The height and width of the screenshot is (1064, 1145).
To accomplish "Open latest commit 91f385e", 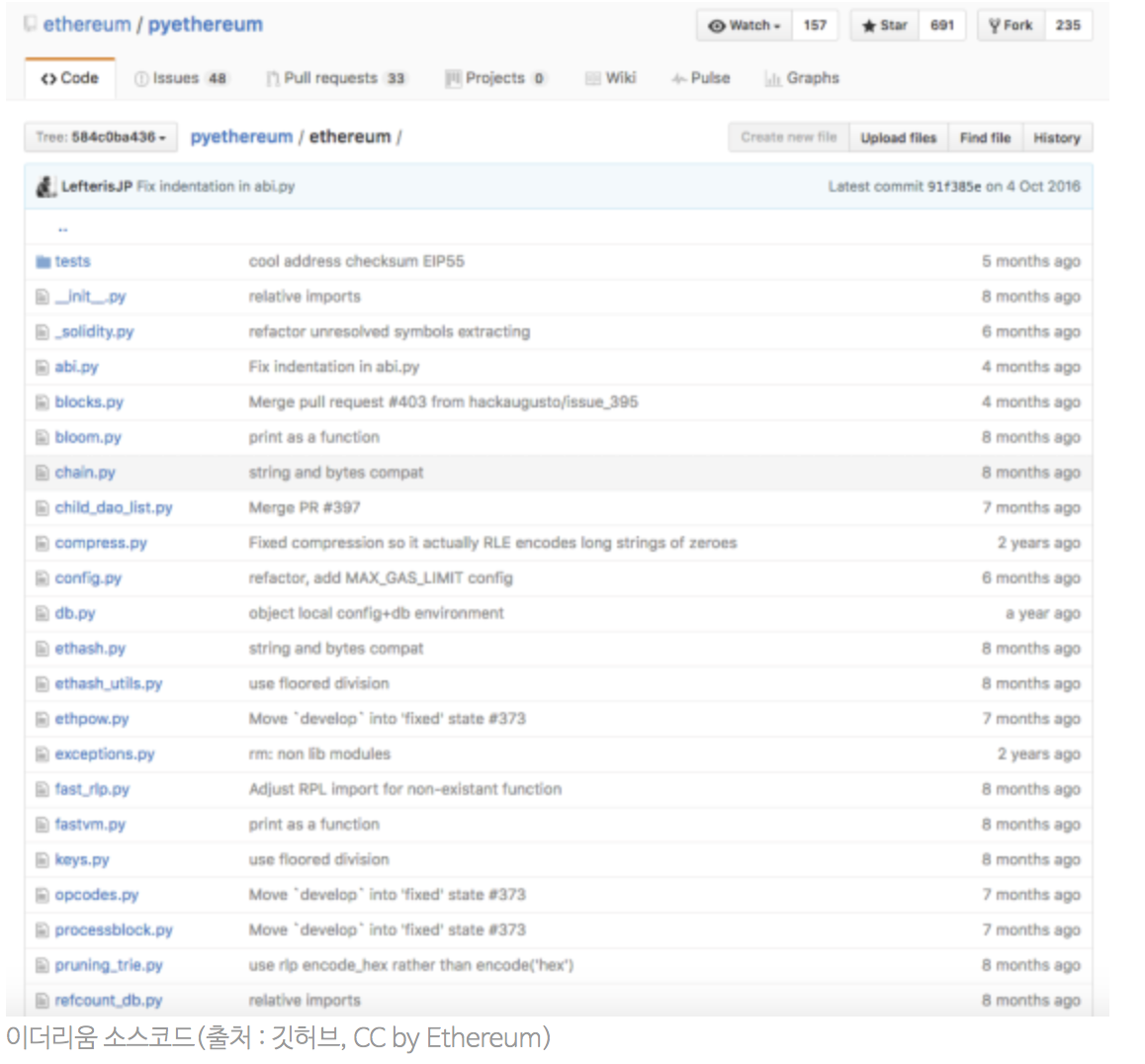I will (x=954, y=186).
